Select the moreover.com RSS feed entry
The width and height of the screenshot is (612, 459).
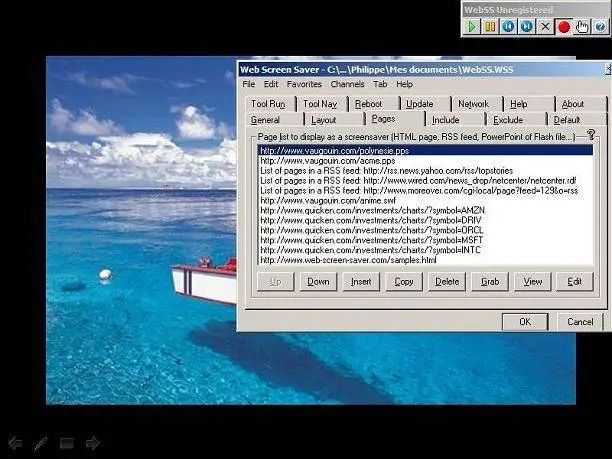[425, 190]
